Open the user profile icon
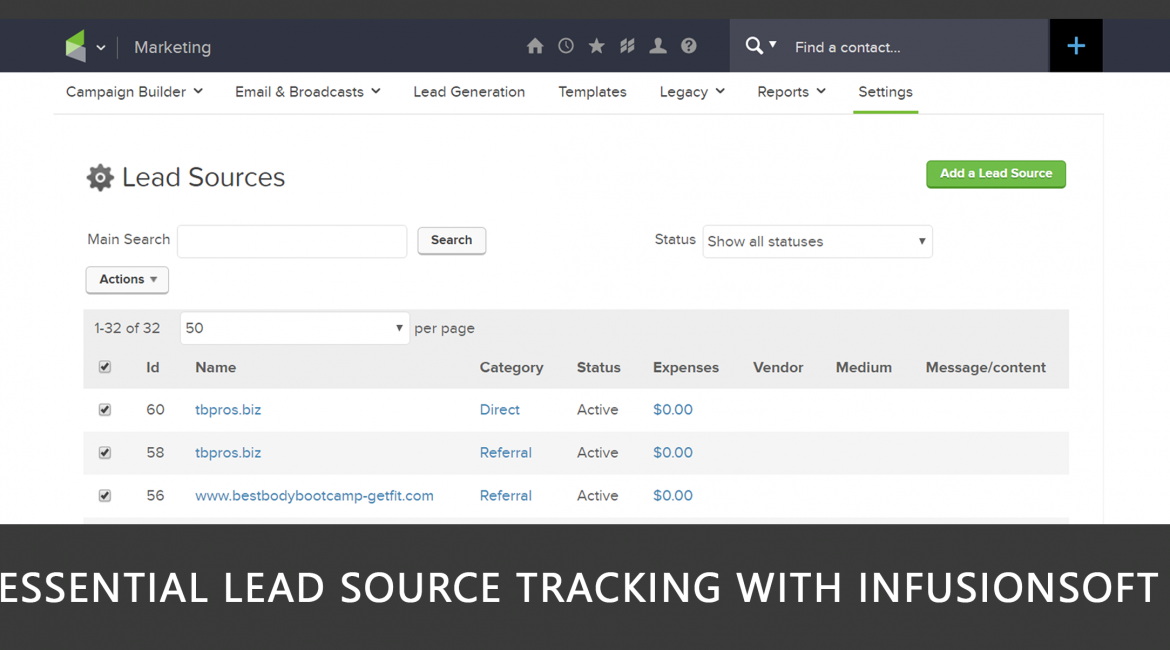Image resolution: width=1170 pixels, height=650 pixels. point(658,46)
